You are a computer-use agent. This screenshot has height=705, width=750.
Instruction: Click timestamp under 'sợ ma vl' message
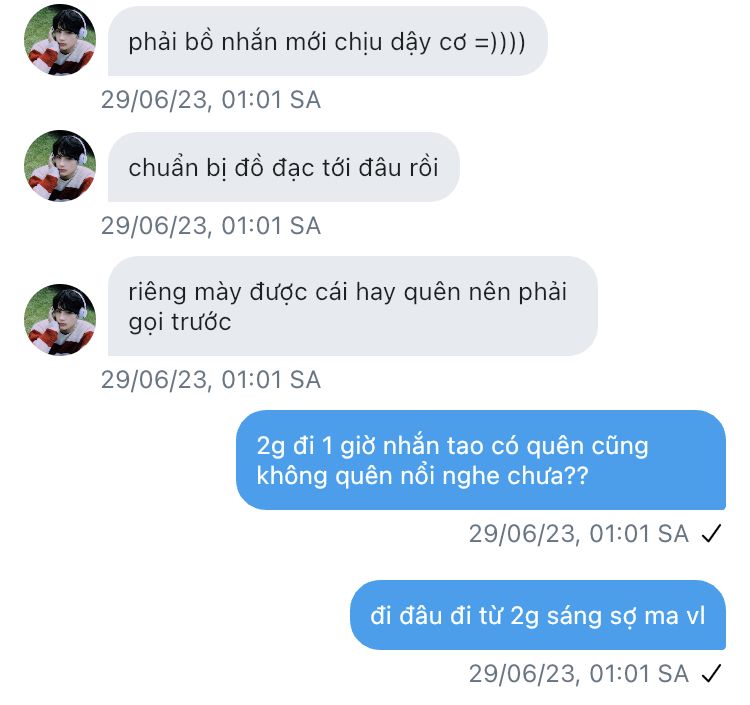click(x=579, y=674)
